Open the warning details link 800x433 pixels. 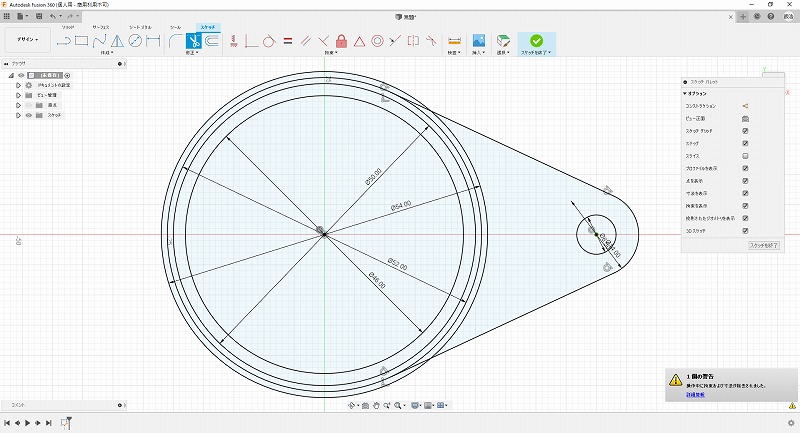pos(694,395)
